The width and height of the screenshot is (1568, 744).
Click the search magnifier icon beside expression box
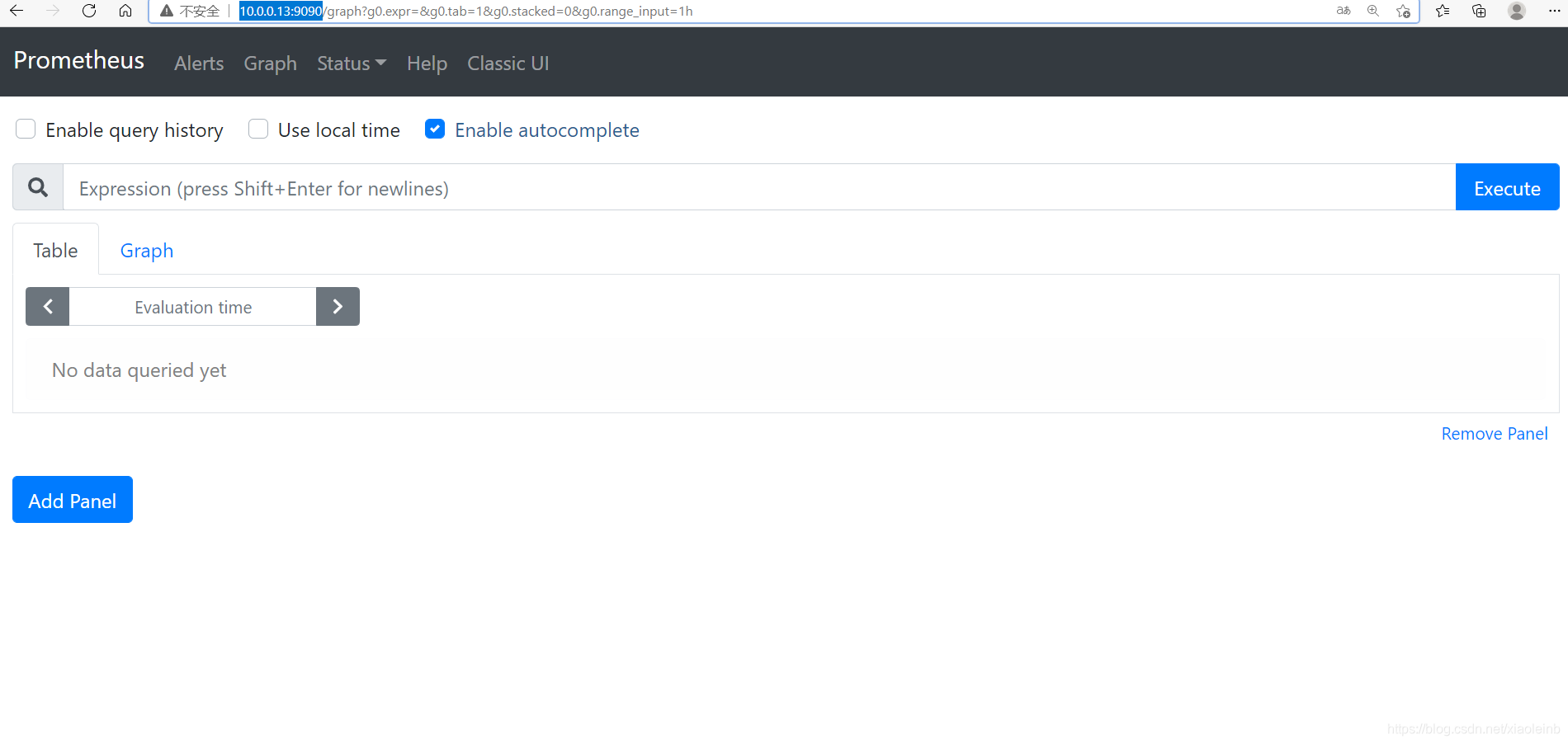(x=38, y=187)
